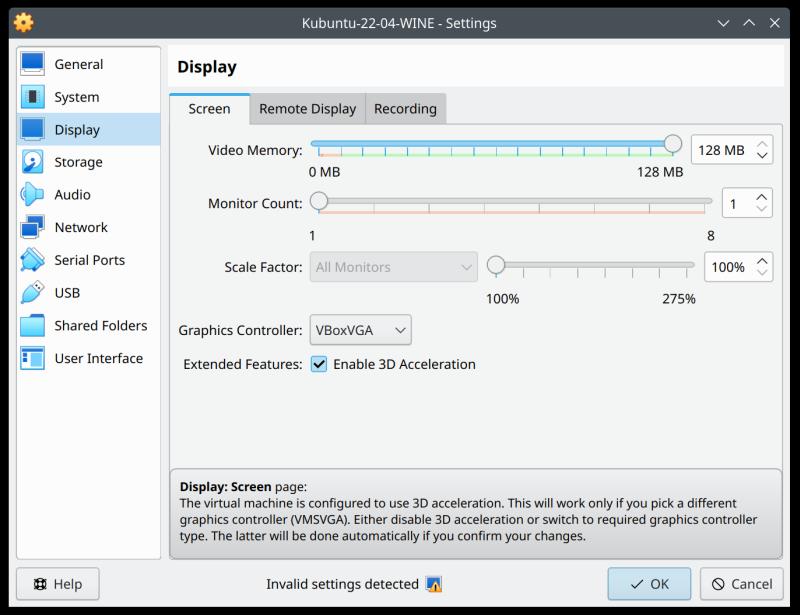
Task: Select the Storage disk icon
Action: pos(33,162)
